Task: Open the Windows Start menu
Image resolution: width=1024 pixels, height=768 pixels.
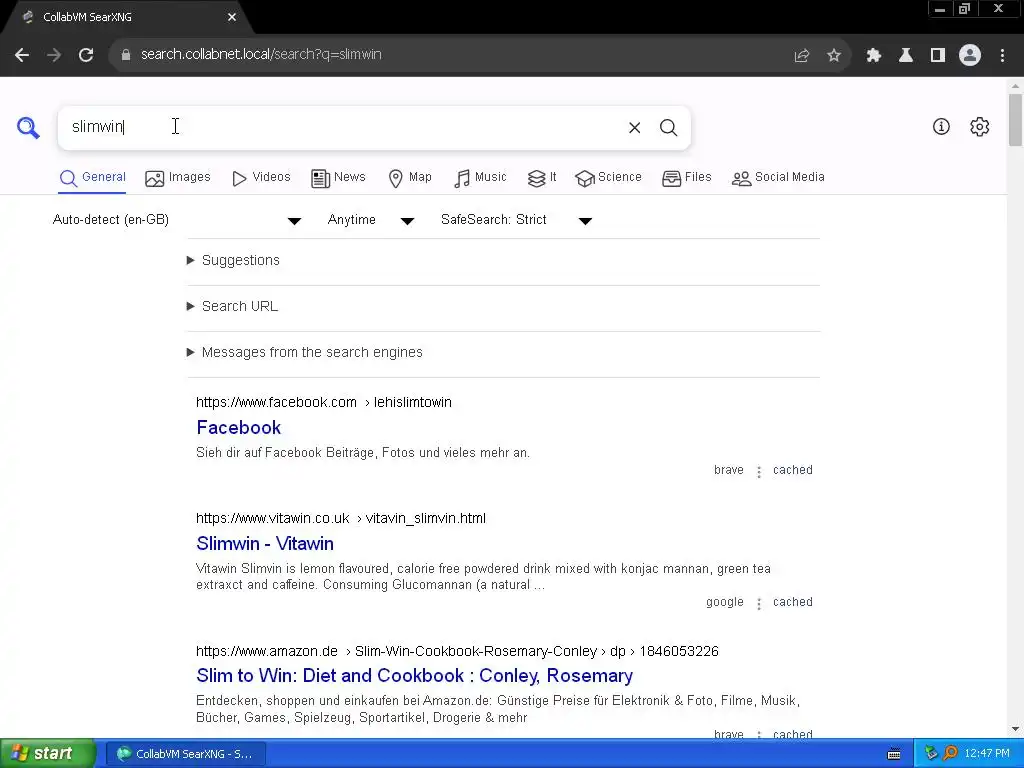Action: [x=48, y=754]
